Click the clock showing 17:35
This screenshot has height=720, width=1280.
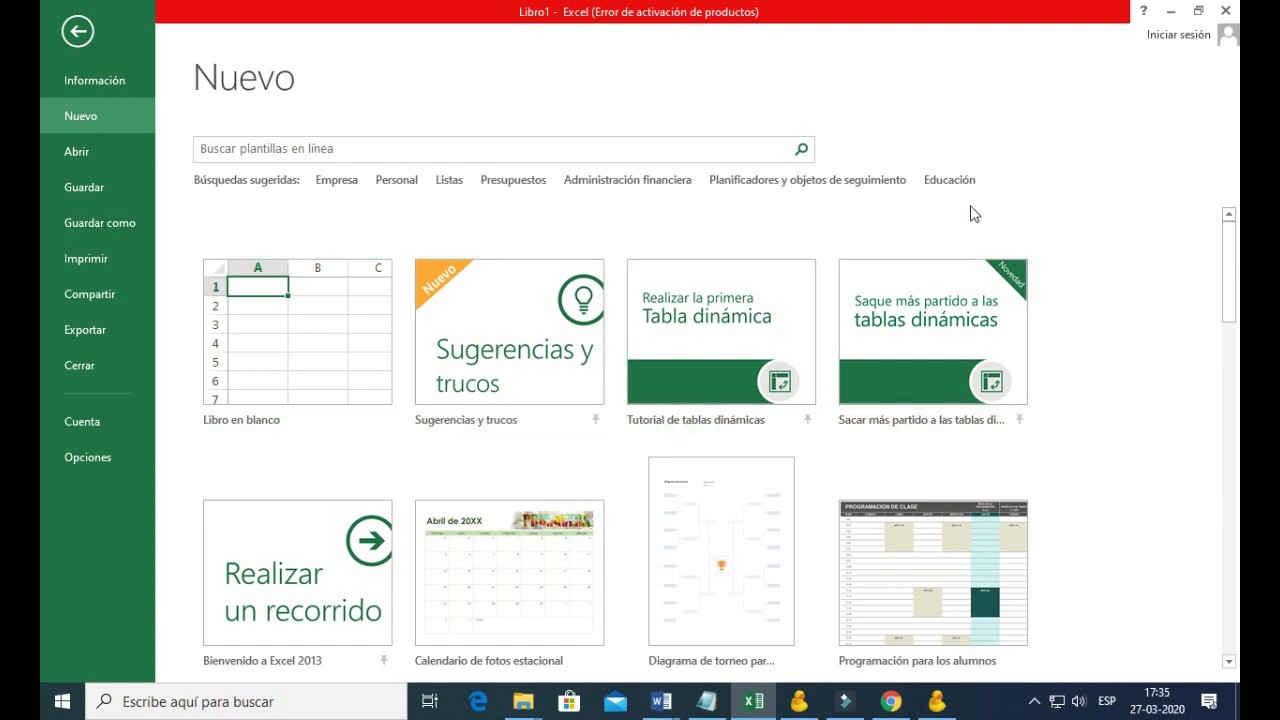pos(1156,692)
